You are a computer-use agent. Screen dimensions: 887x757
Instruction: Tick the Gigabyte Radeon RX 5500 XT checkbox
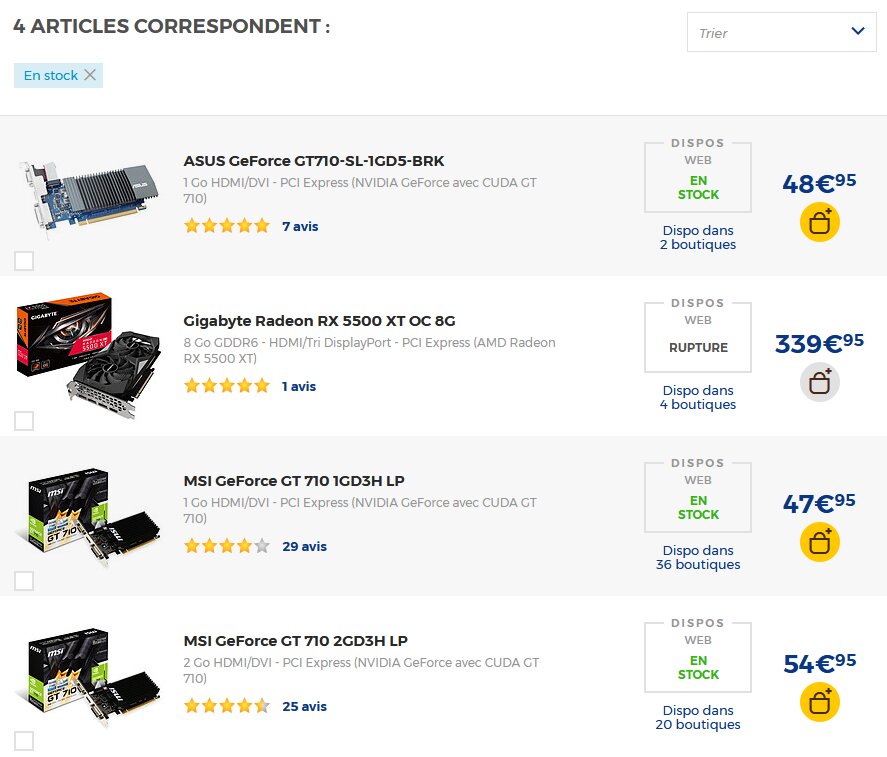click(24, 421)
